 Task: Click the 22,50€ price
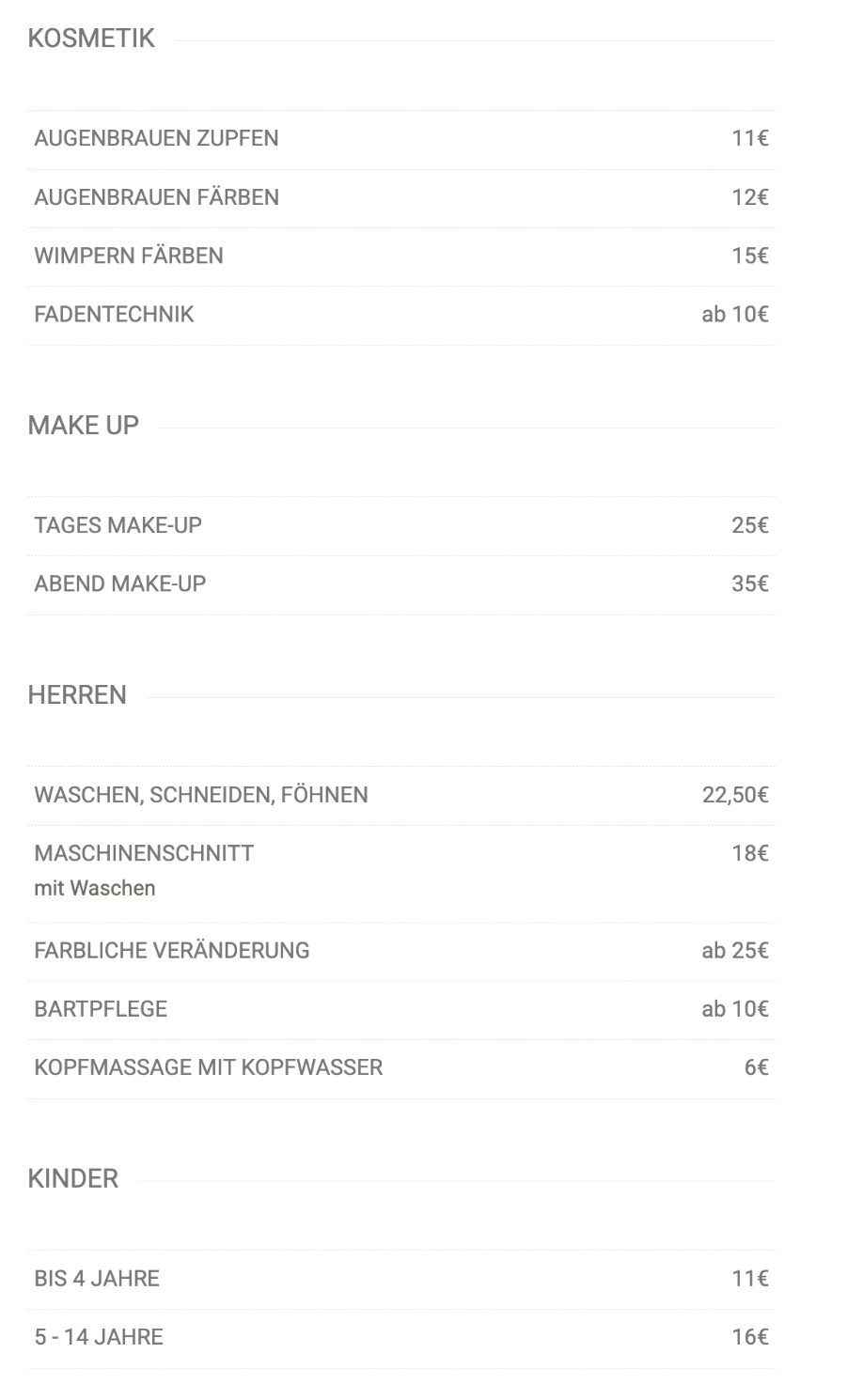(x=735, y=796)
